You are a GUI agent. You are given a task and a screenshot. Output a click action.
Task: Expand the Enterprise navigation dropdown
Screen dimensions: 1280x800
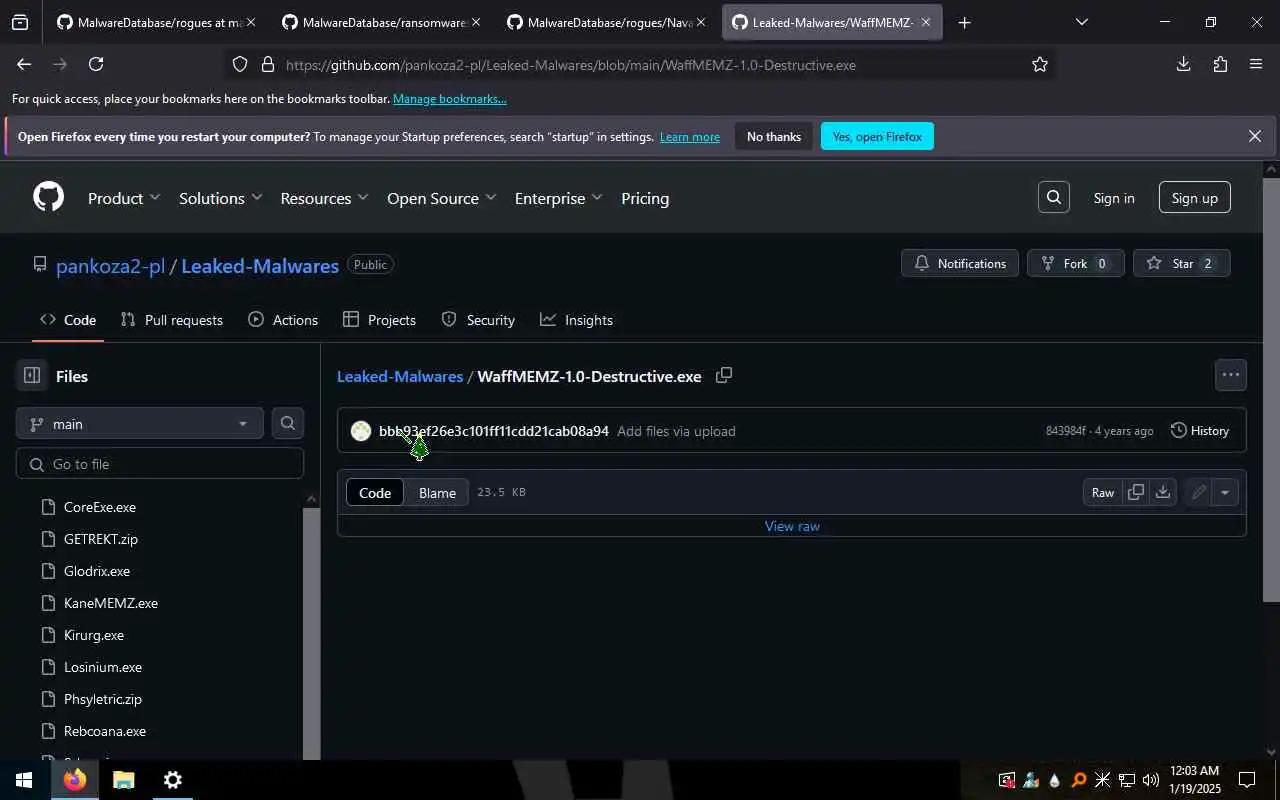click(558, 198)
